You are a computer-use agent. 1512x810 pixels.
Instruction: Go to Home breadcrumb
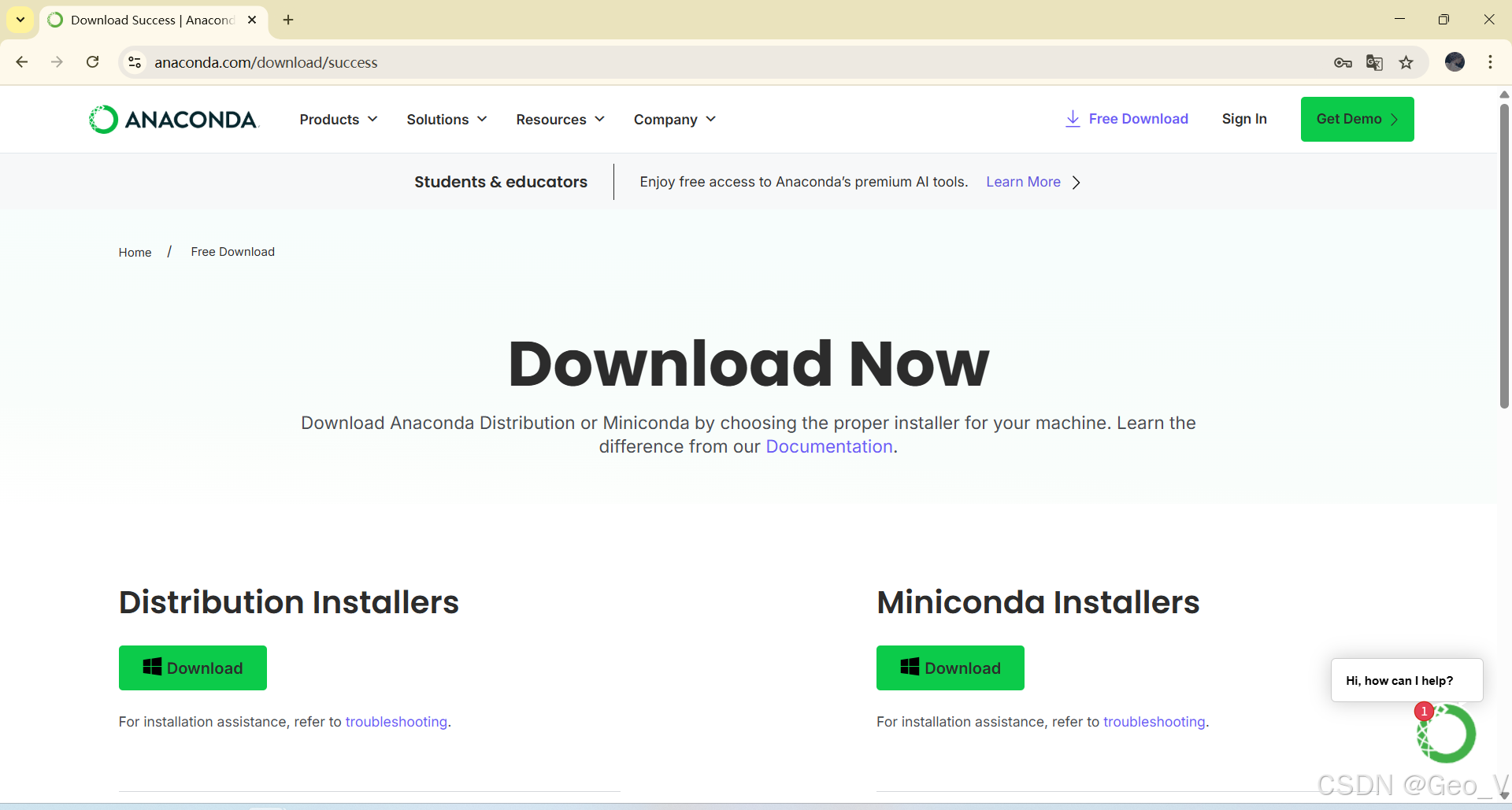tap(135, 253)
